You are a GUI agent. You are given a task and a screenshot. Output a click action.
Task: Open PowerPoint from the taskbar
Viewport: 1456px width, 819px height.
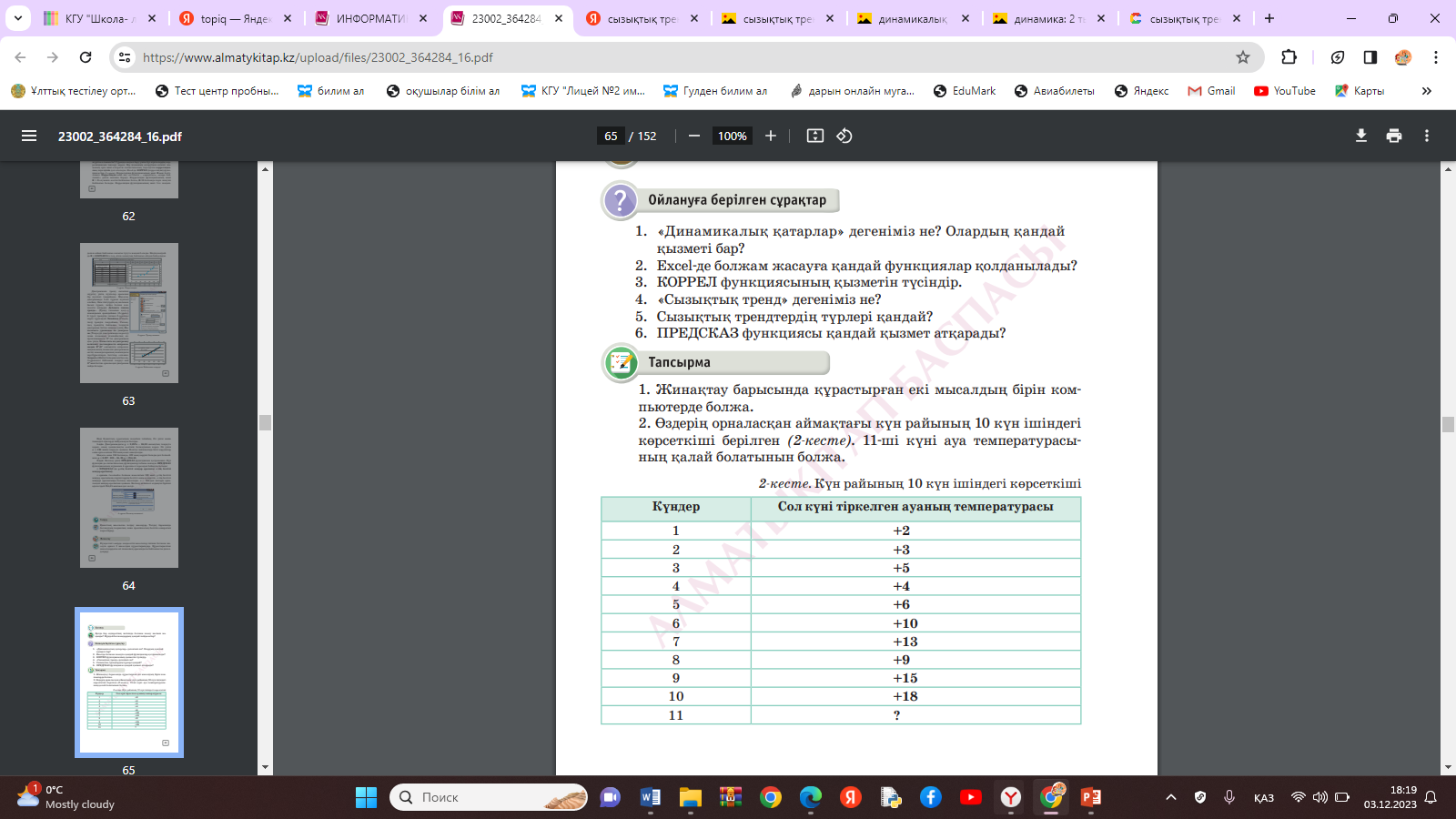point(1091,797)
